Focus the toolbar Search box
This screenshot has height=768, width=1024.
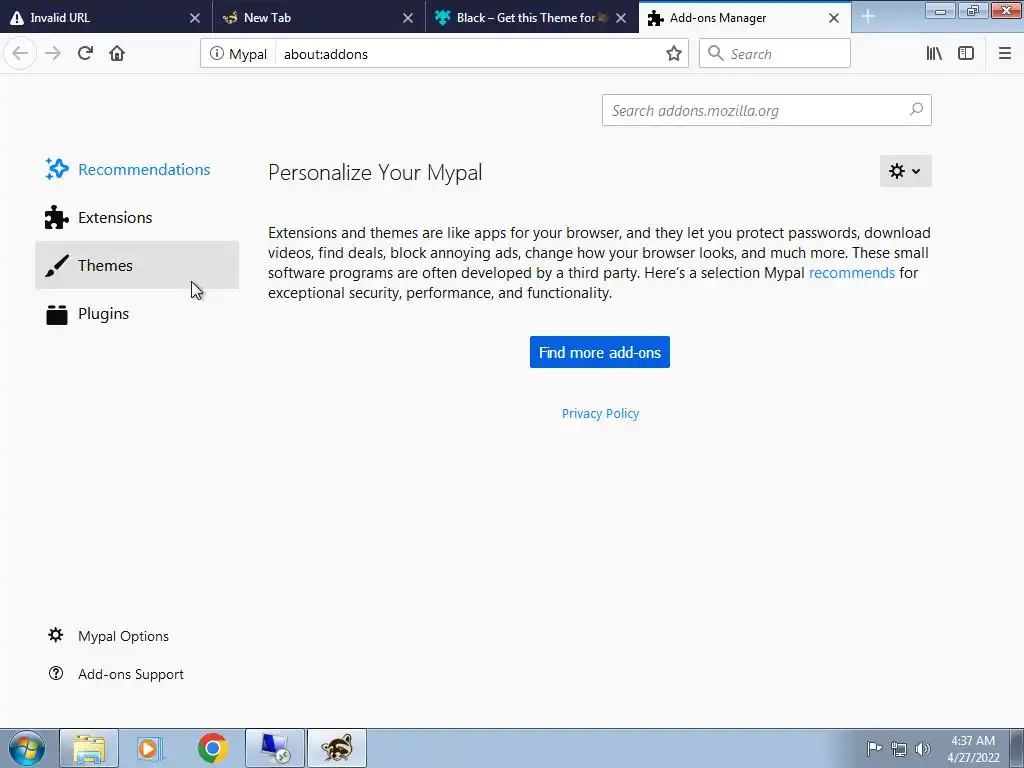[x=775, y=54]
